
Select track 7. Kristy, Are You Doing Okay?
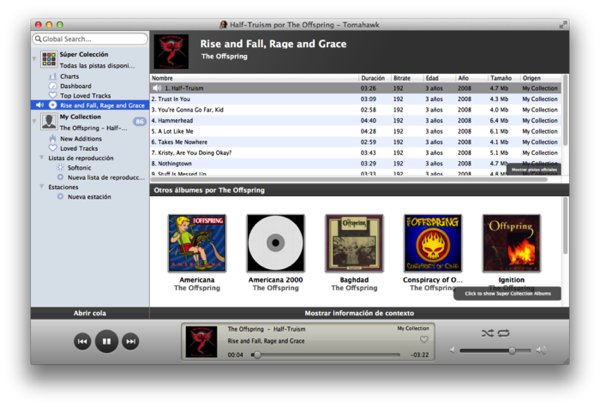click(355, 153)
